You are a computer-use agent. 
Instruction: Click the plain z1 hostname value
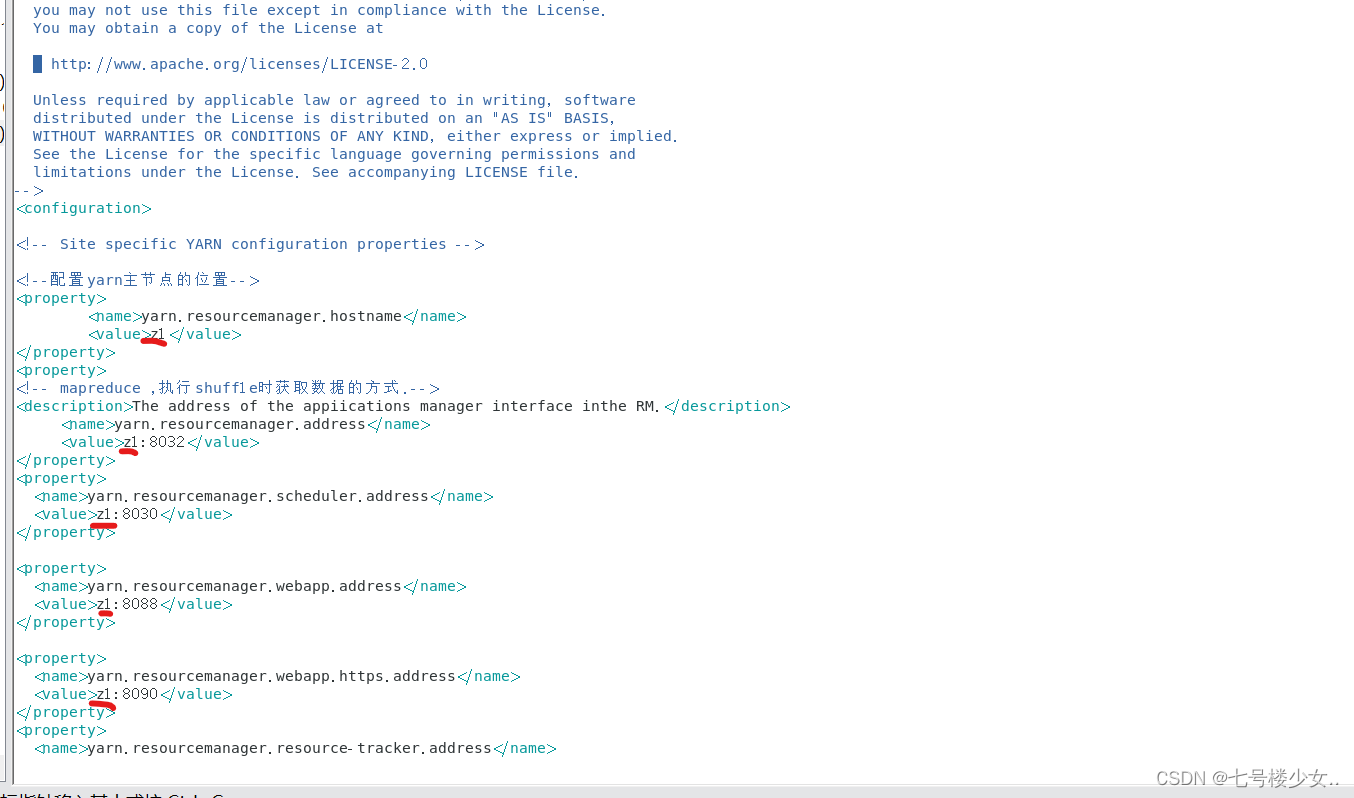pos(158,334)
